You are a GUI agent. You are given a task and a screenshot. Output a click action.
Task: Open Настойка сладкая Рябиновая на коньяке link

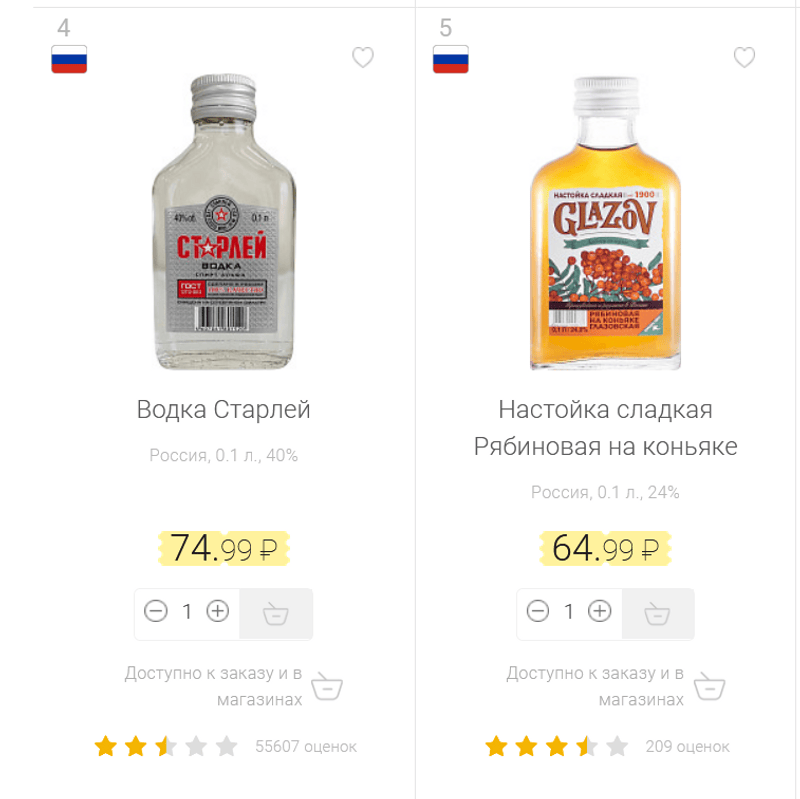coord(605,428)
